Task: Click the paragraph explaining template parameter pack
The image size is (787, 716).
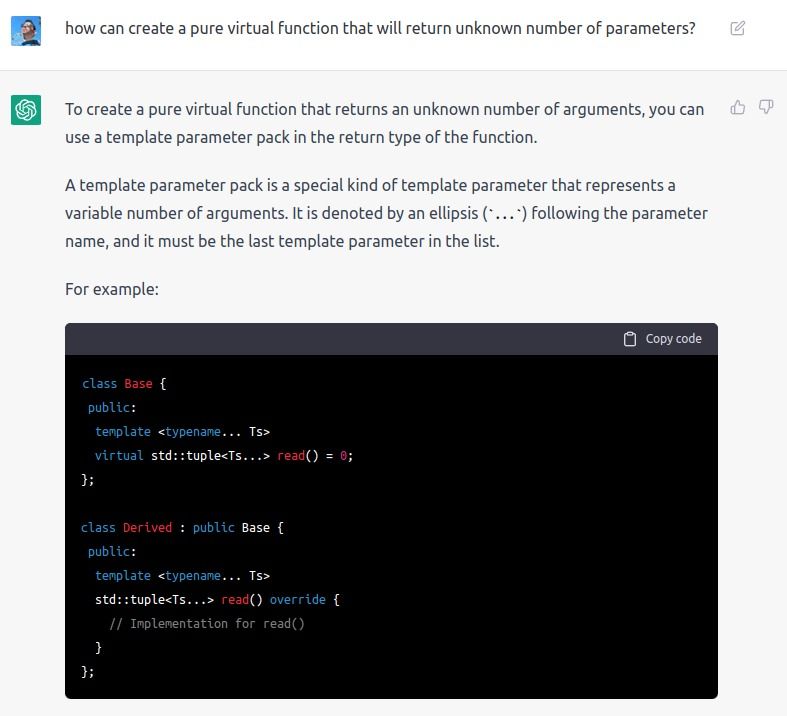Action: click(386, 213)
